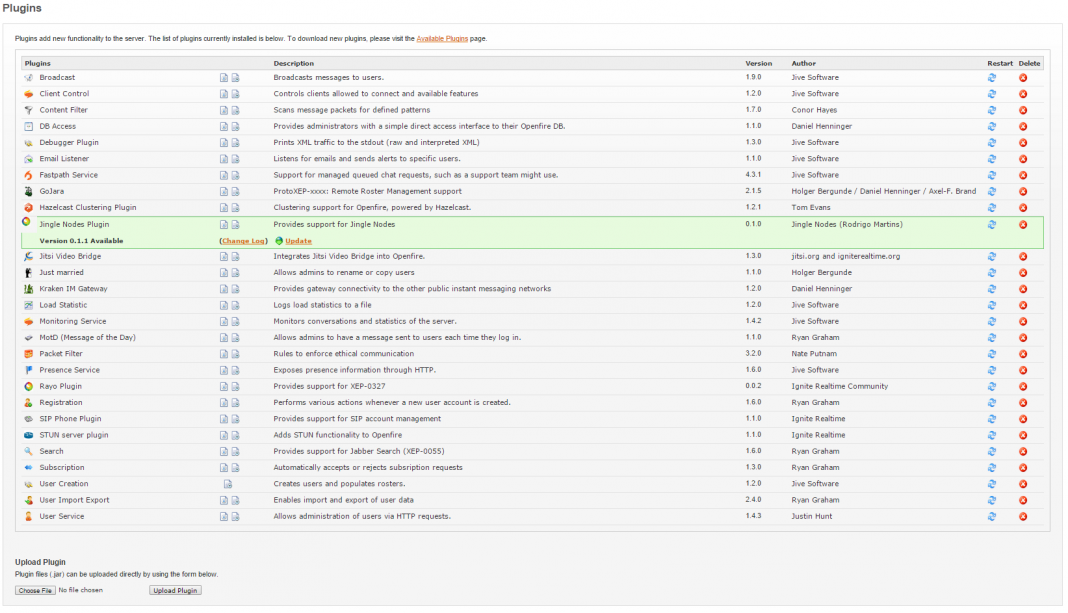Delete the Monitoring Service plugin

pyautogui.click(x=1023, y=321)
